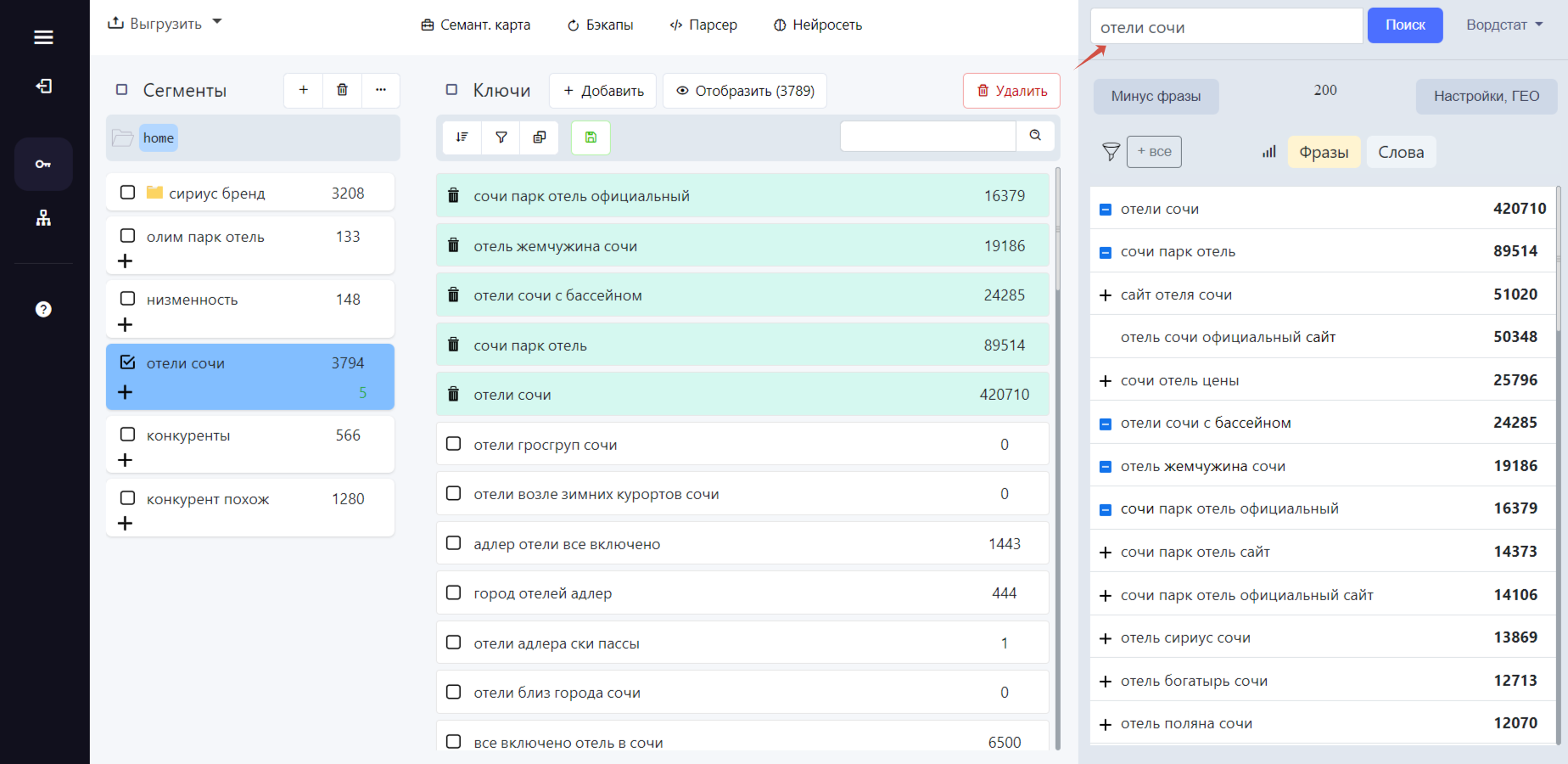Open the Вордстат source dropdown
Viewport: 1568px width, 764px height.
(x=1504, y=25)
